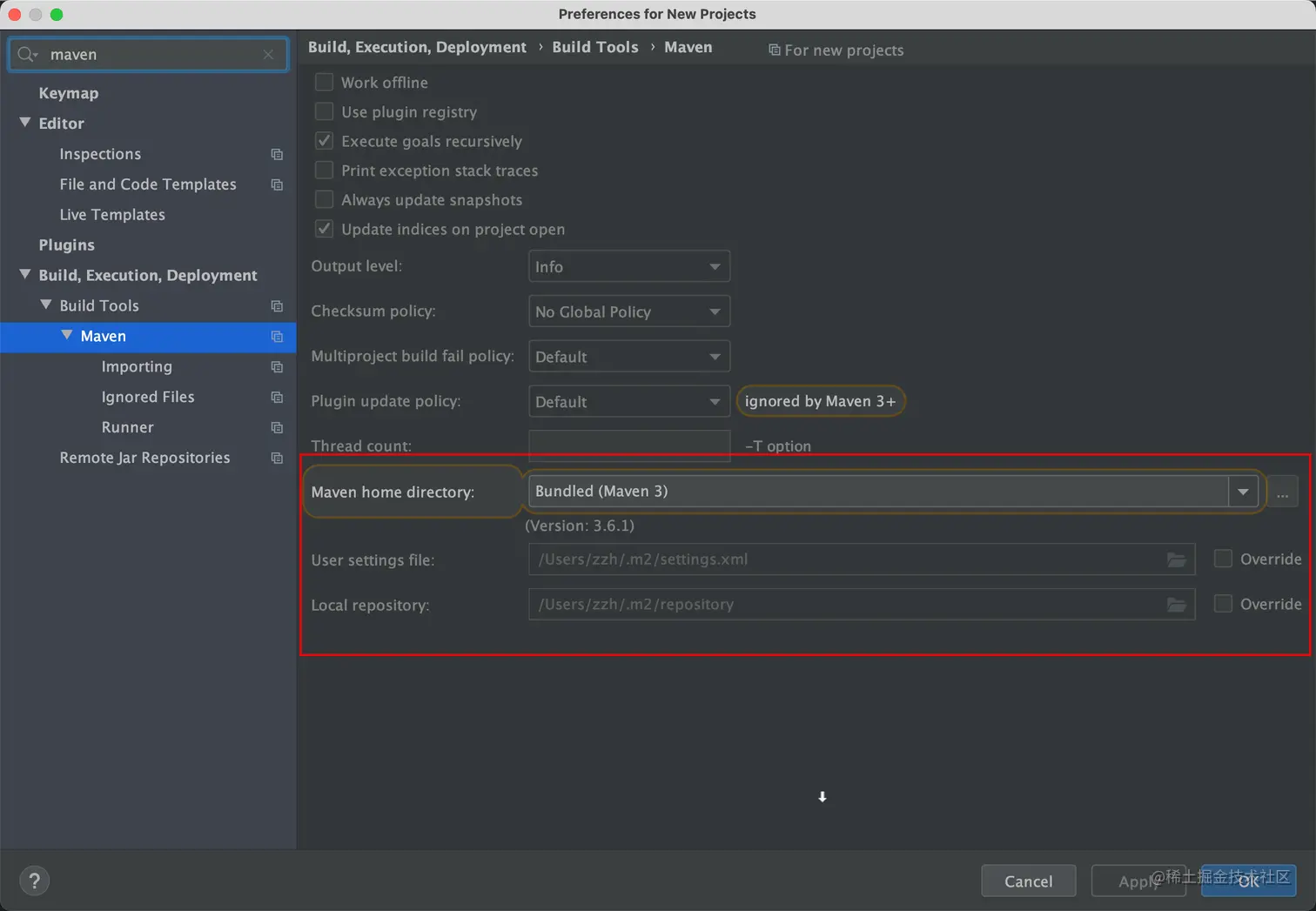Screen dimensions: 1316x911
Task: Browse folder for User settings file
Action: tap(1176, 559)
